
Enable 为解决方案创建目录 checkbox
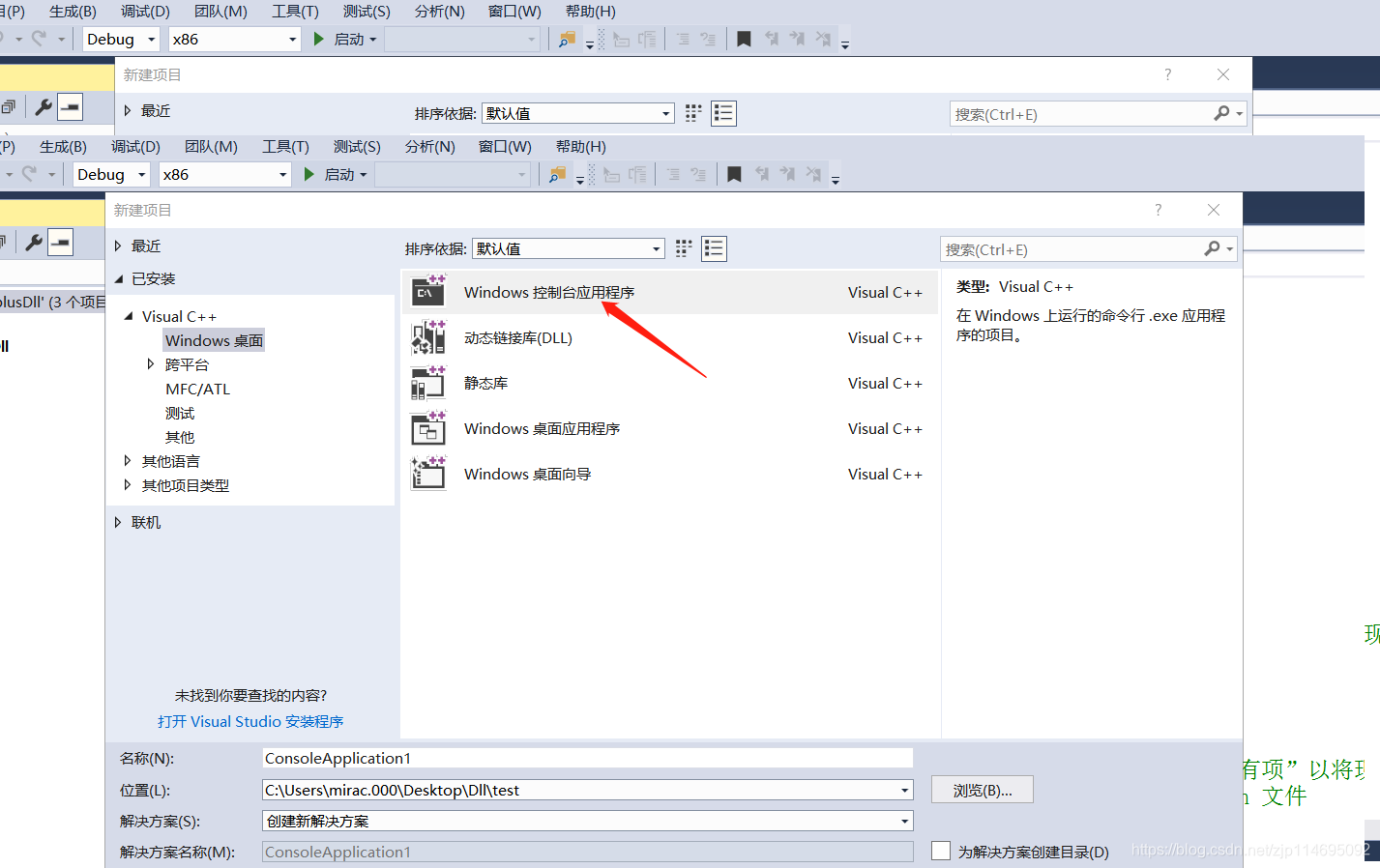pos(941,851)
